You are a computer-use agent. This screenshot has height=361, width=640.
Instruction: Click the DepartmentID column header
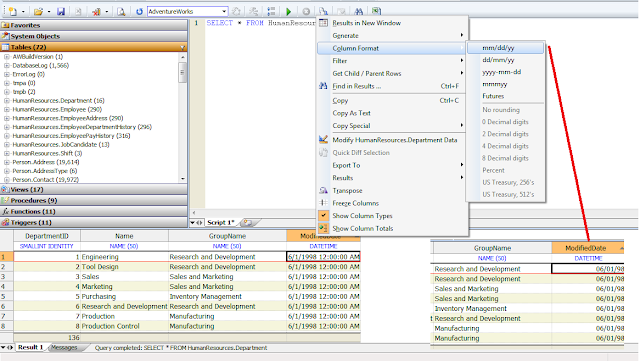[47, 236]
